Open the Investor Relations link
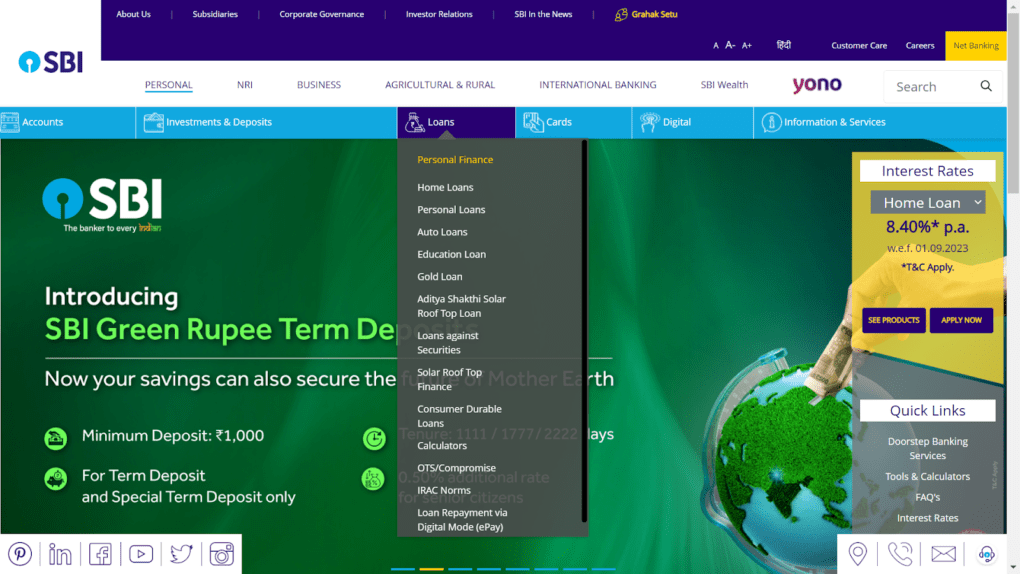The height and width of the screenshot is (574, 1020). [439, 14]
